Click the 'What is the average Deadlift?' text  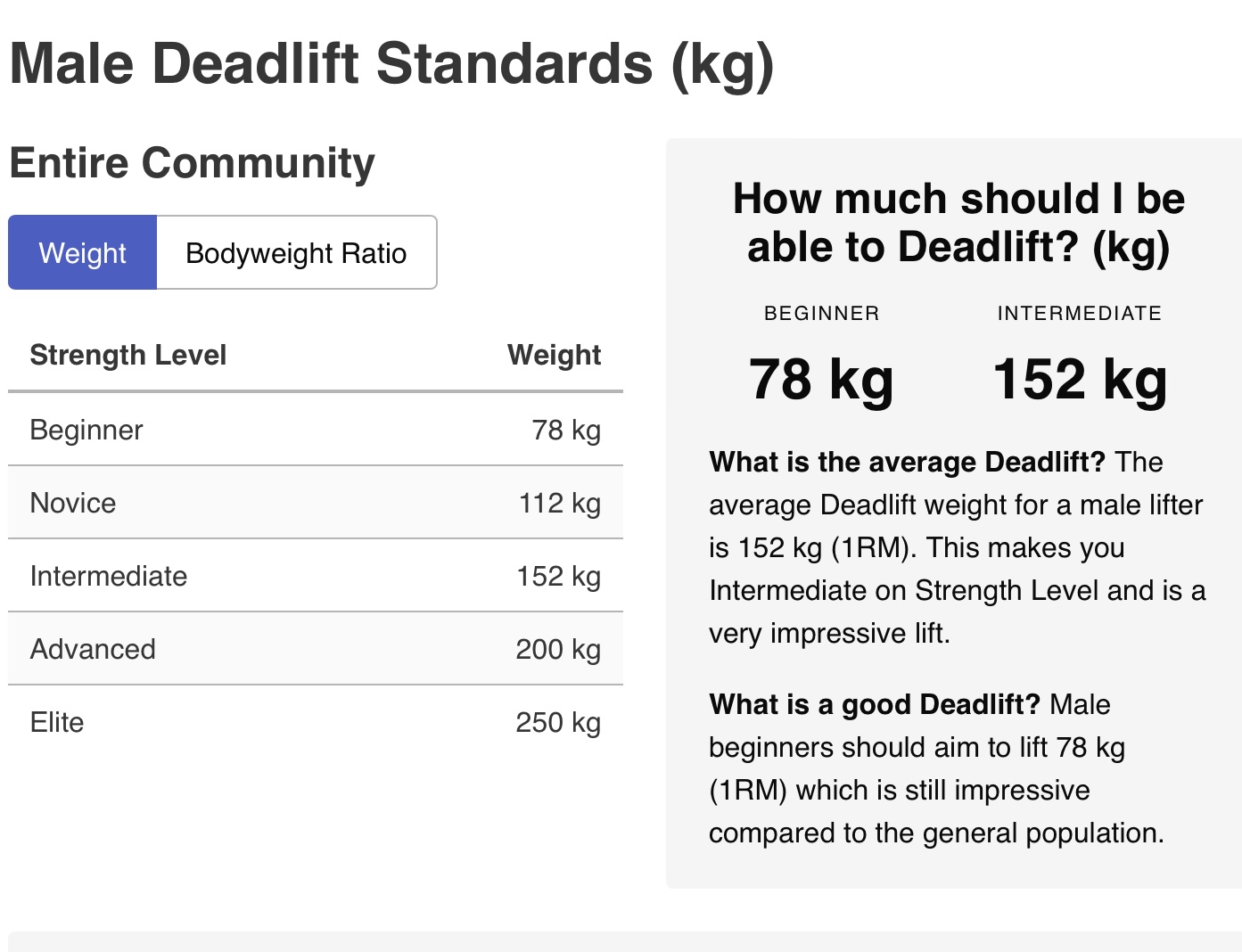click(x=907, y=462)
